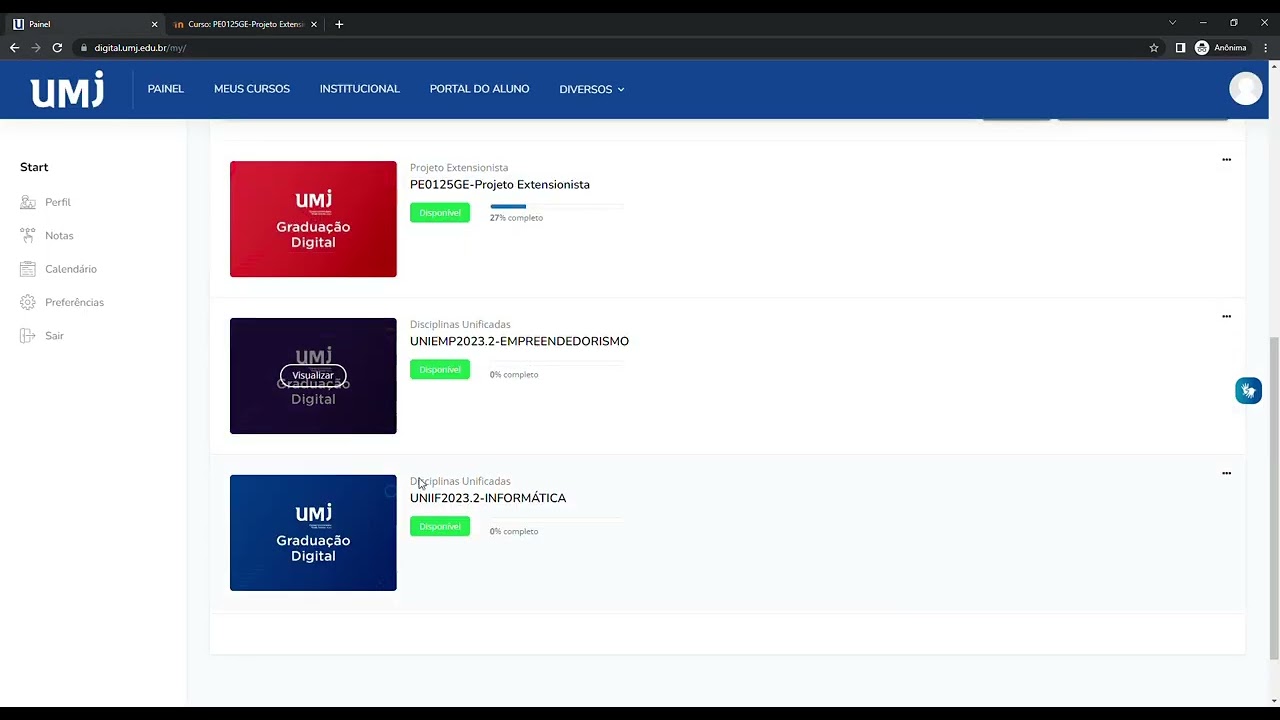Toggle the browser side panel icon
The height and width of the screenshot is (720, 1280).
1180,48
